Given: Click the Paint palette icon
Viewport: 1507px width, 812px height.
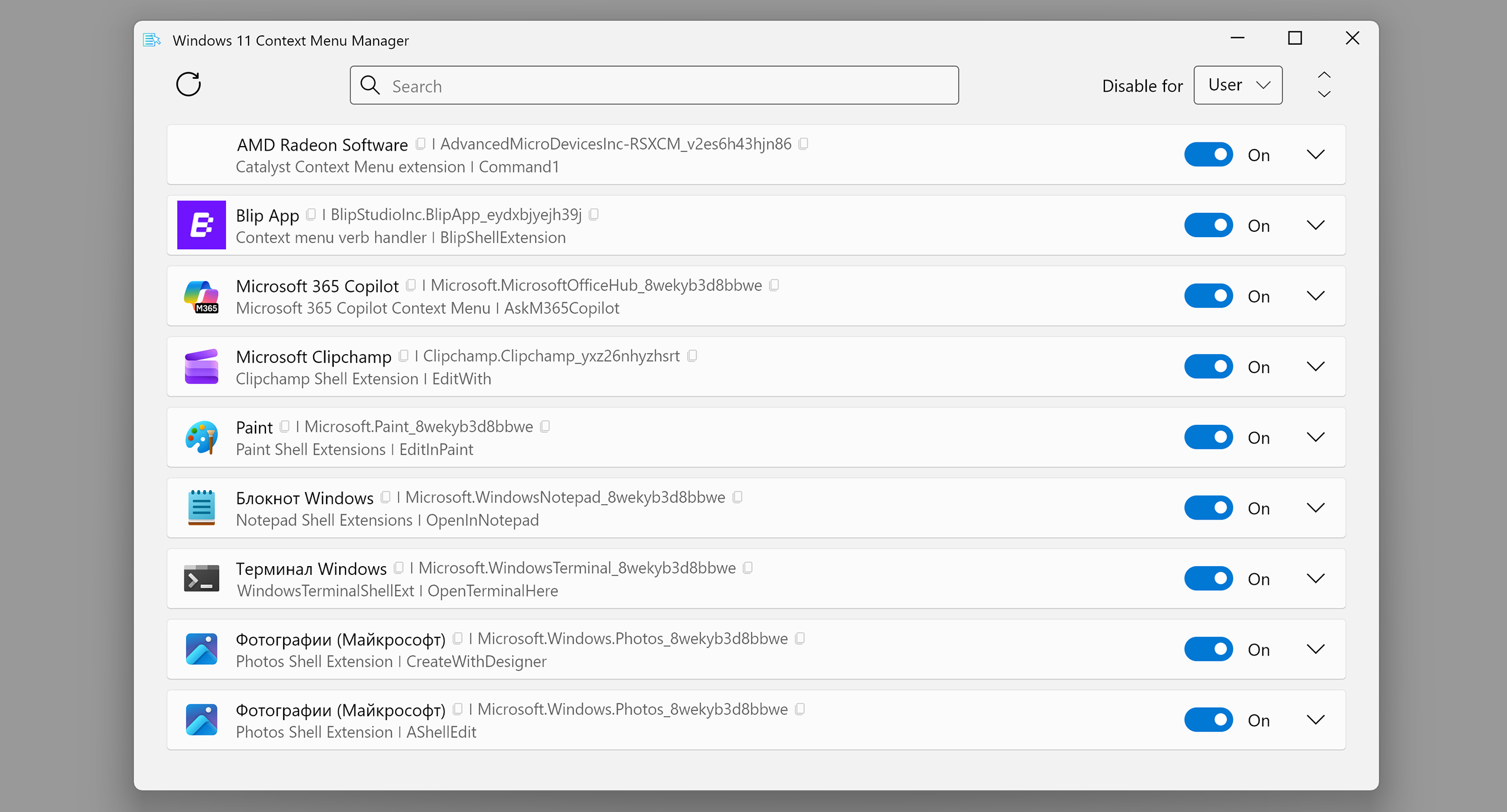Looking at the screenshot, I should click(201, 437).
